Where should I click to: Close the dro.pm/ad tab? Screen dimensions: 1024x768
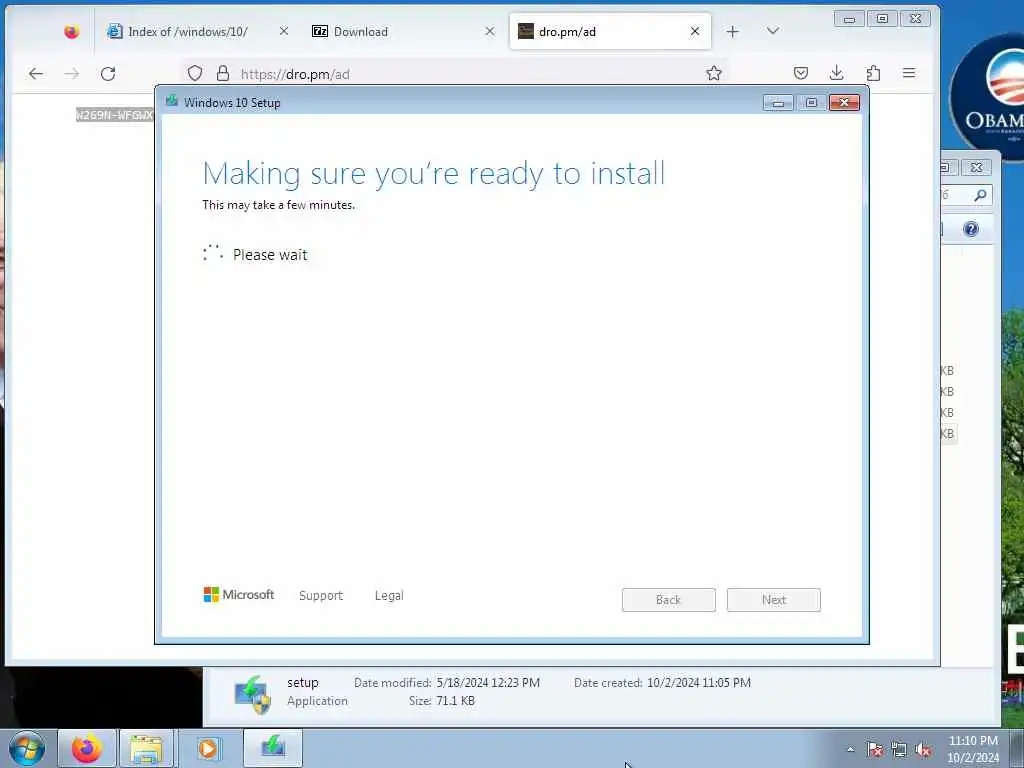[x=695, y=31]
